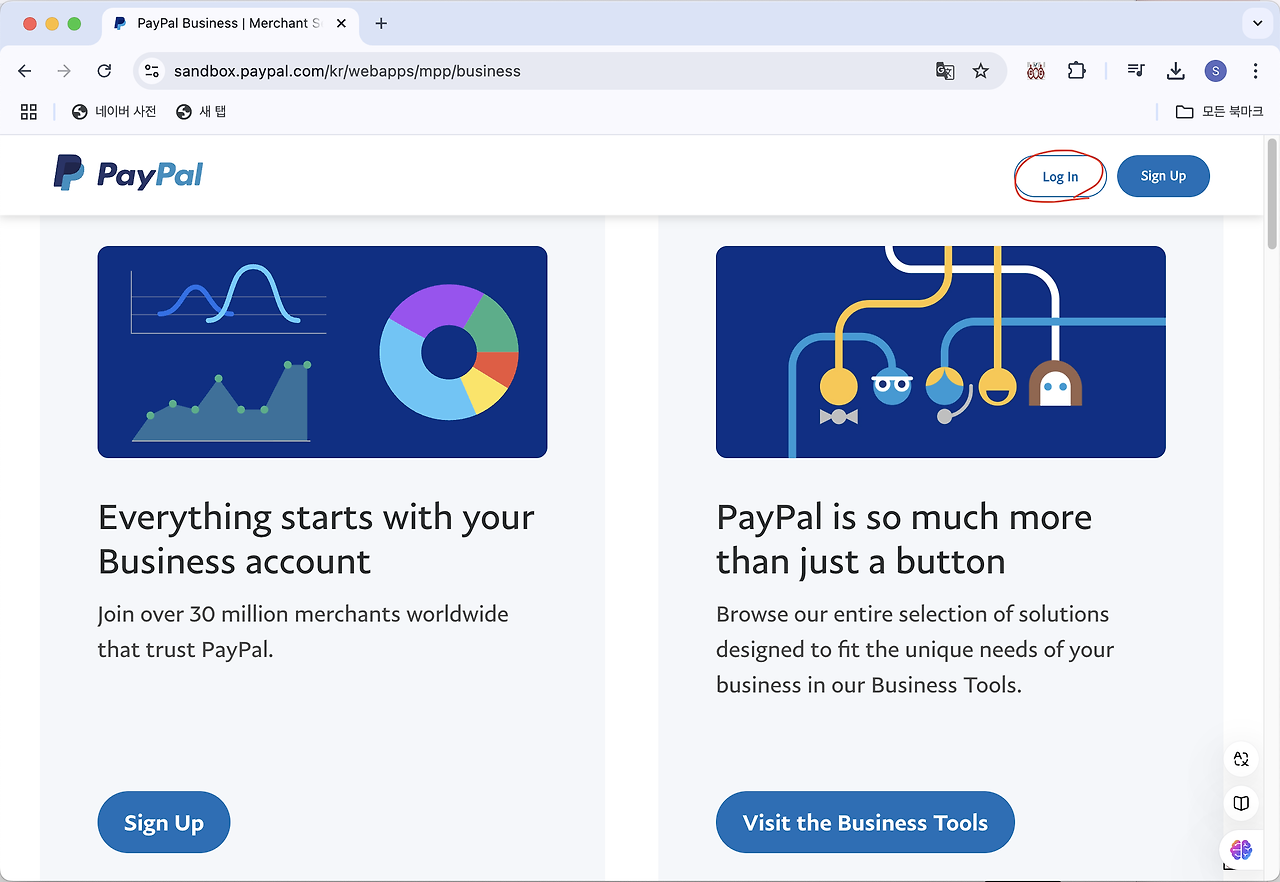Open the Chrome three-dot menu
Viewport: 1280px width, 882px height.
pyautogui.click(x=1255, y=71)
